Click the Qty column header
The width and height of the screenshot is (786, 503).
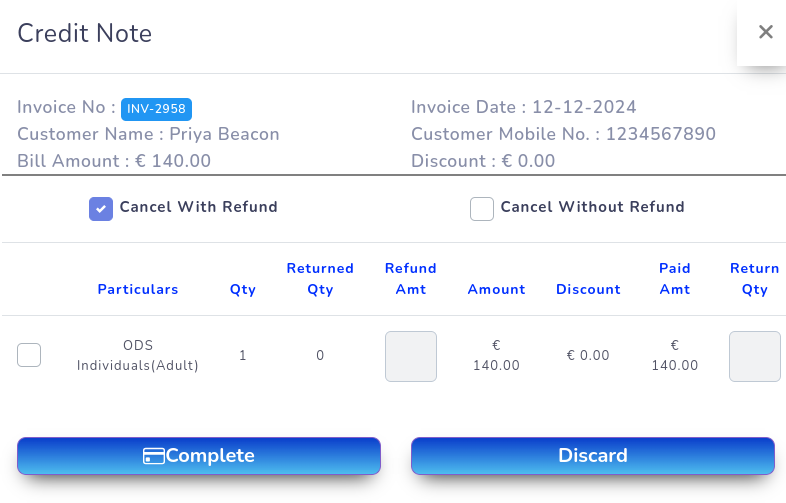click(x=243, y=289)
